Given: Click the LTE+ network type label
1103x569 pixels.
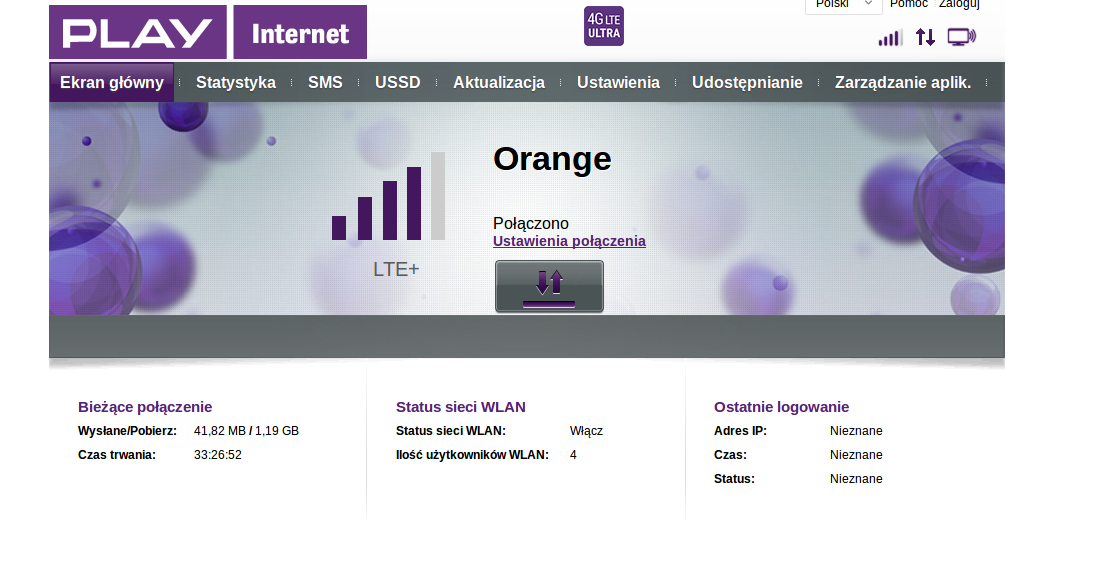Looking at the screenshot, I should point(396,269).
